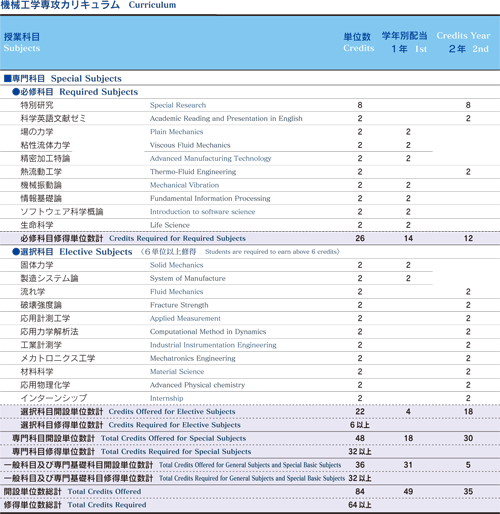Screen dimensions: 500x514
Task: Click Advanced Manufacturing Technology subject
Action: pos(210,158)
